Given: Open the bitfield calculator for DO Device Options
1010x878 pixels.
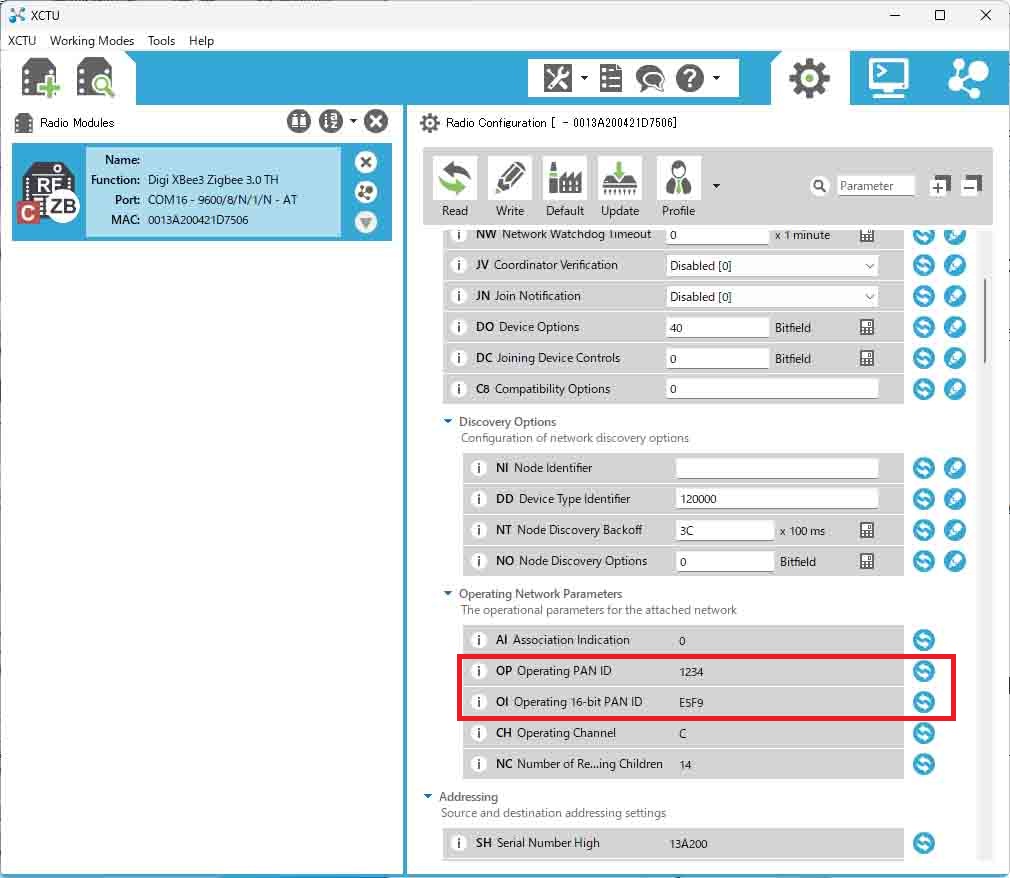Looking at the screenshot, I should click(x=867, y=327).
